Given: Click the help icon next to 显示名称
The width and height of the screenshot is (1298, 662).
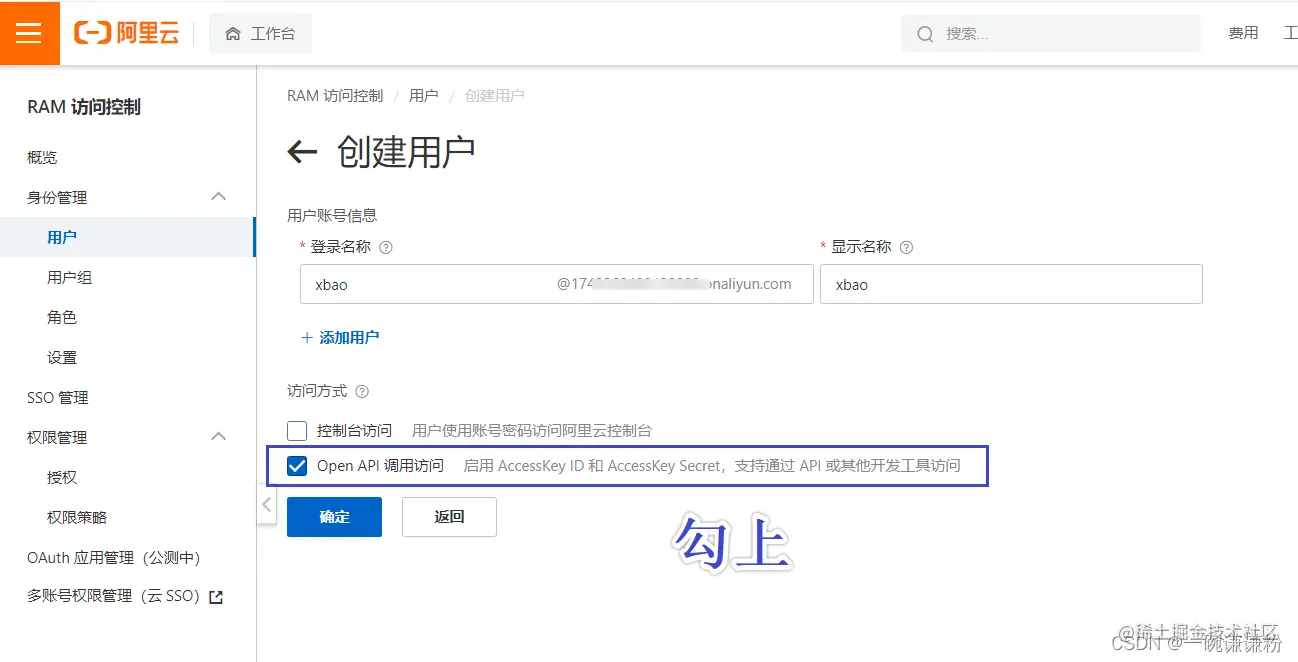Looking at the screenshot, I should click(907, 247).
